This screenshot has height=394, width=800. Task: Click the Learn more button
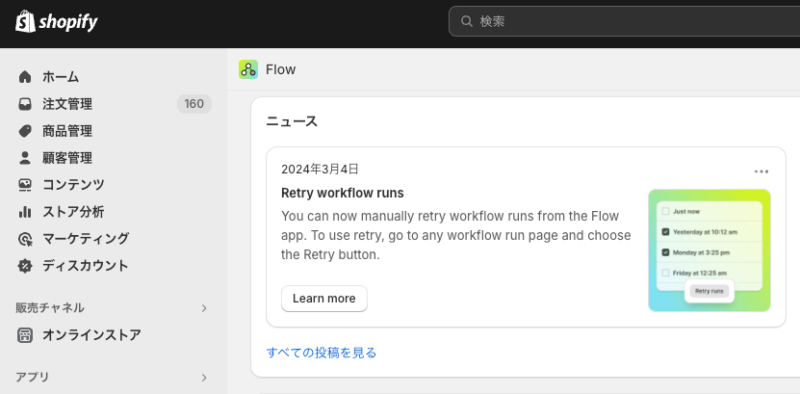324,299
